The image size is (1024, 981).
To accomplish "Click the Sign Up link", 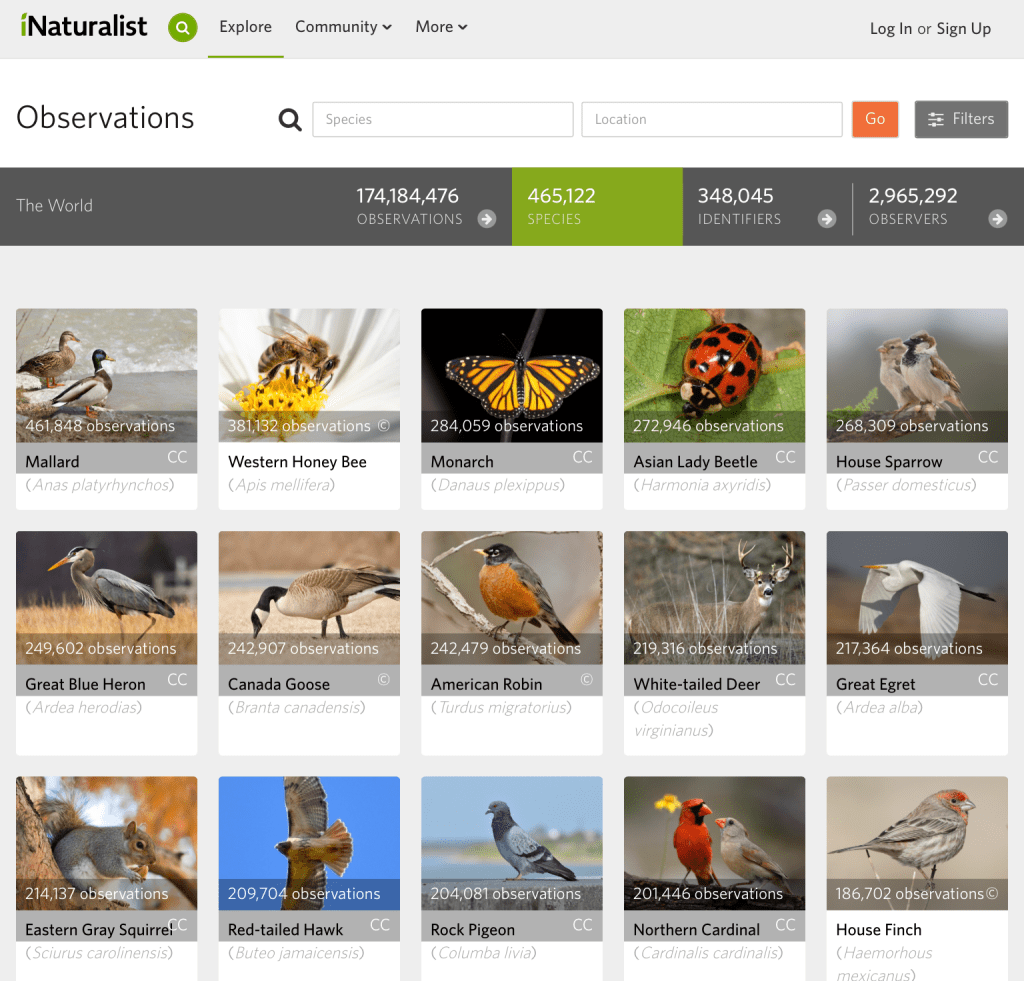I will [963, 29].
